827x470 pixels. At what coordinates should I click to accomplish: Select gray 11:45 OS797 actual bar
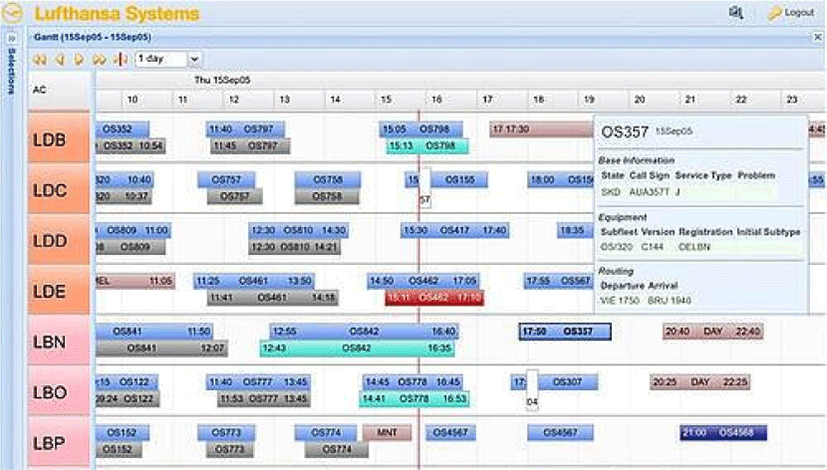pos(251,146)
